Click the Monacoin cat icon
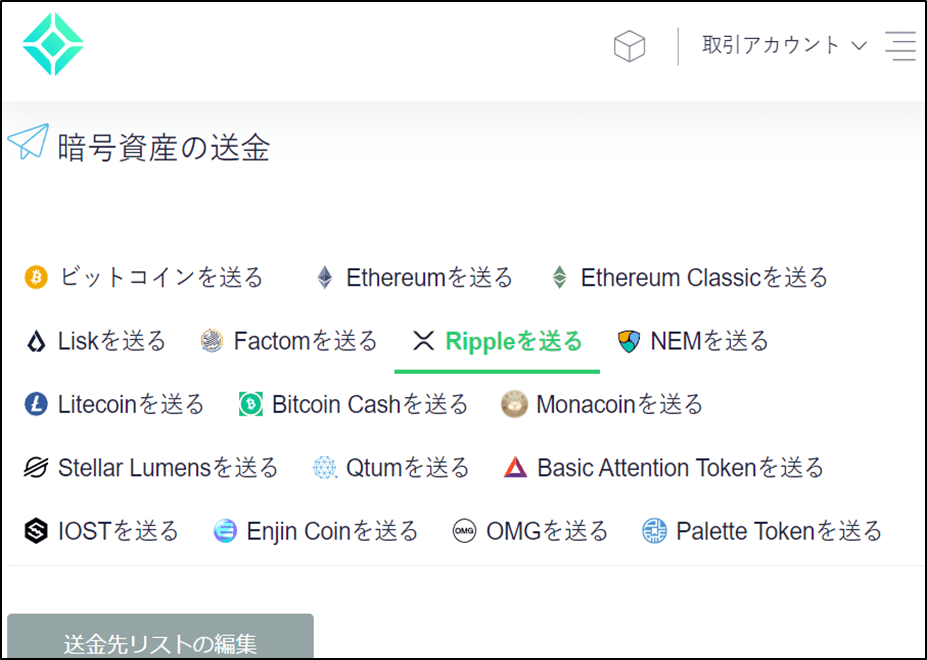The height and width of the screenshot is (660, 927). click(x=514, y=405)
